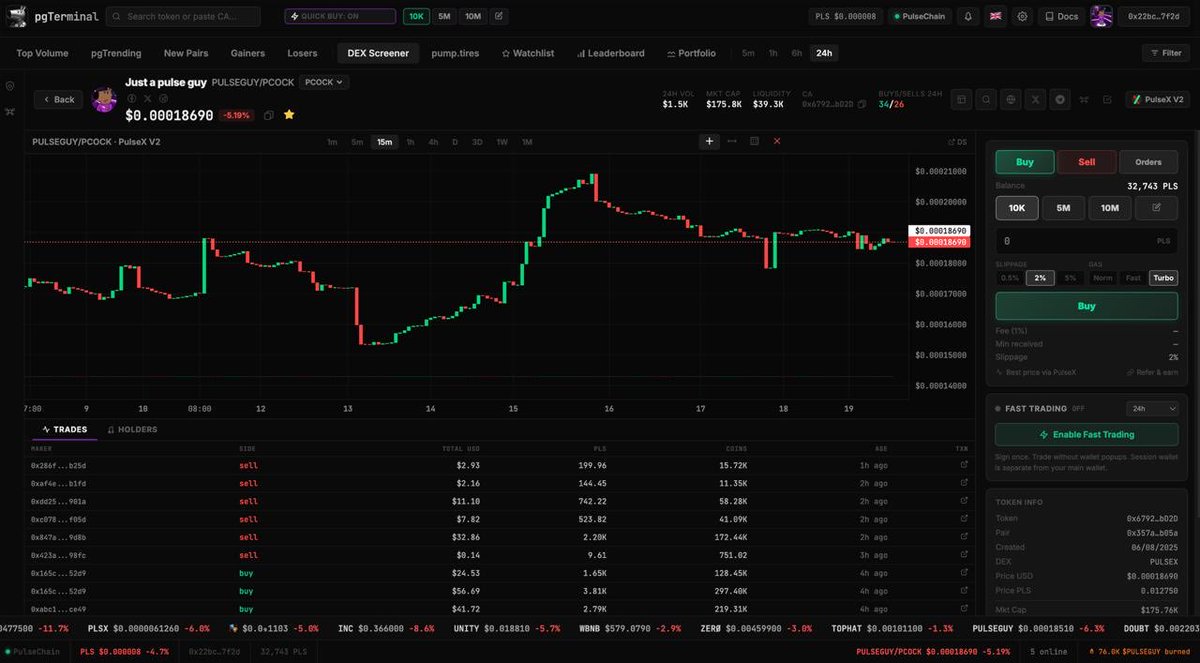Open settings gear in top bar
The image size is (1200, 663).
[1022, 16]
